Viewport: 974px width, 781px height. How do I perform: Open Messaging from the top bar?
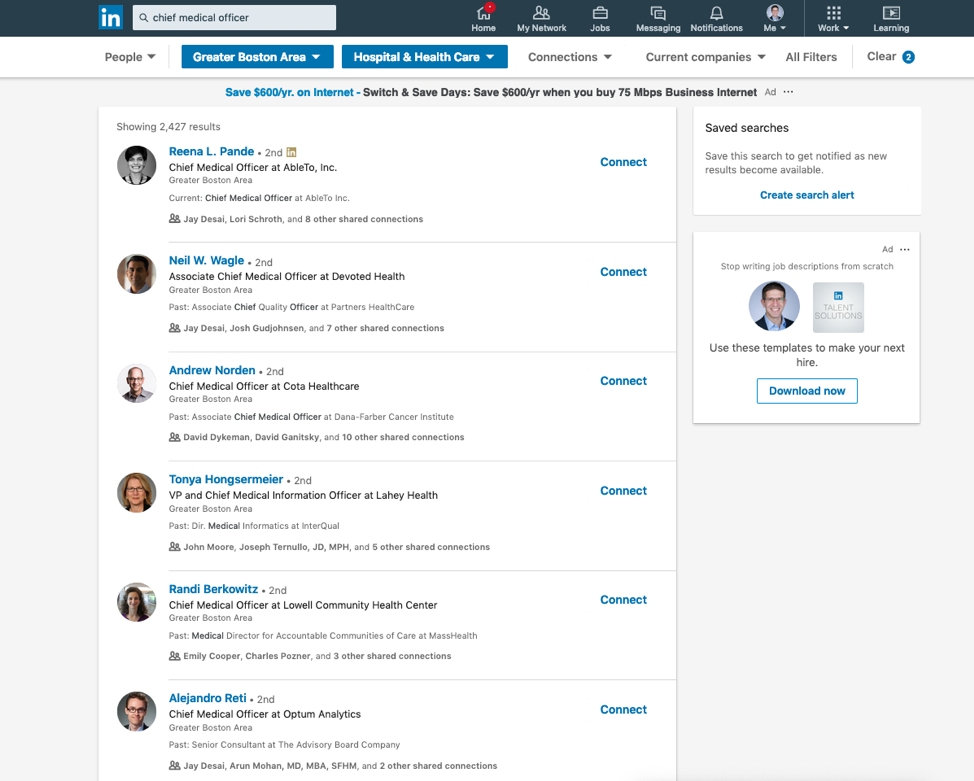point(657,18)
